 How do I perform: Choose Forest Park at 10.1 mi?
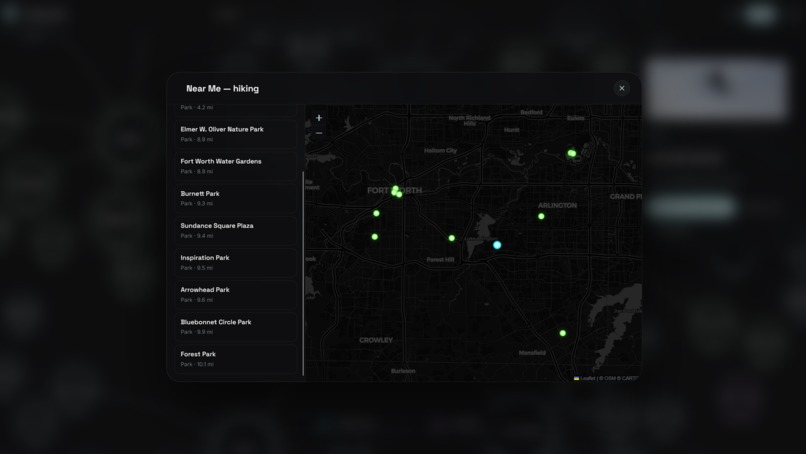pos(235,358)
